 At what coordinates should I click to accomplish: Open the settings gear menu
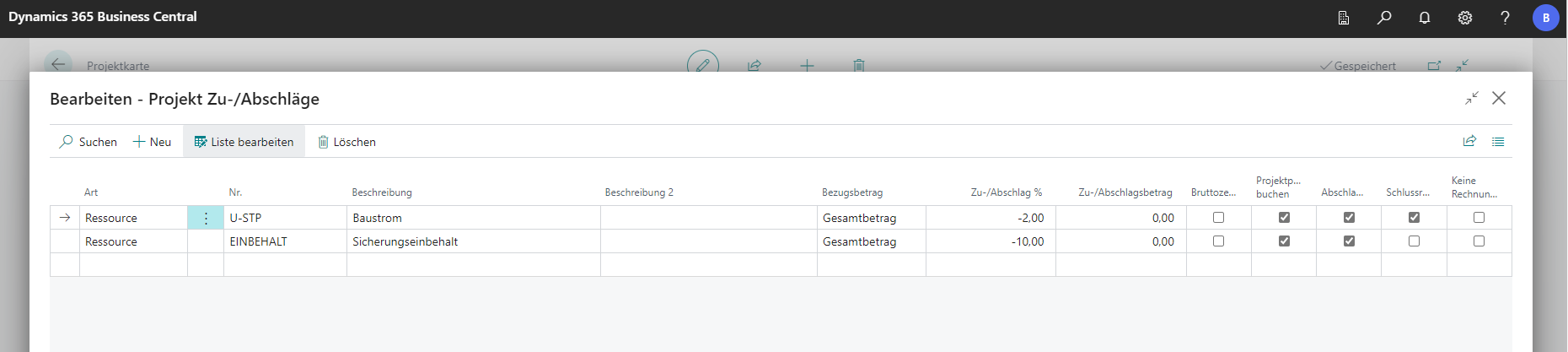coord(1465,18)
